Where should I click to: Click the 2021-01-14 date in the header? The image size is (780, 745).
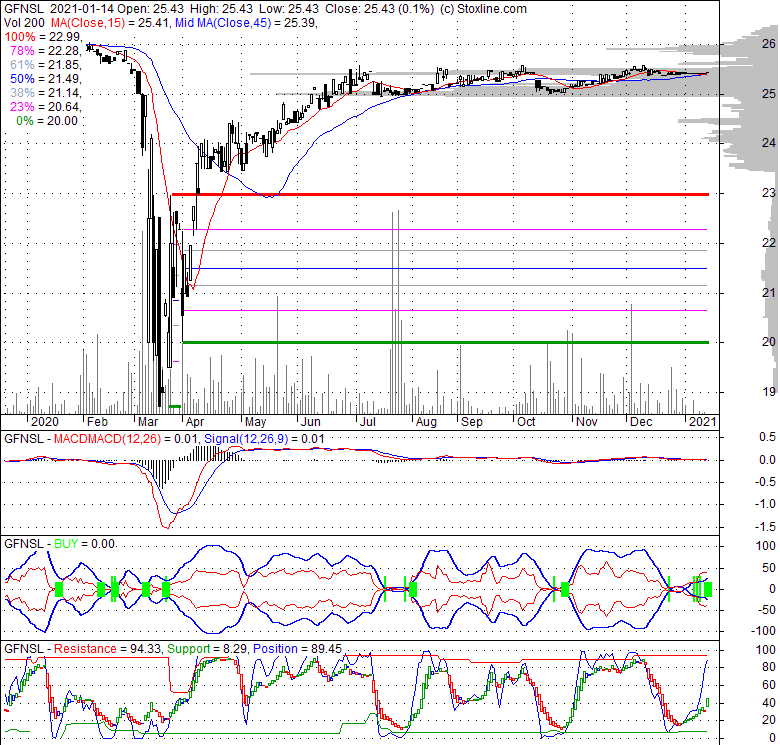82,8
